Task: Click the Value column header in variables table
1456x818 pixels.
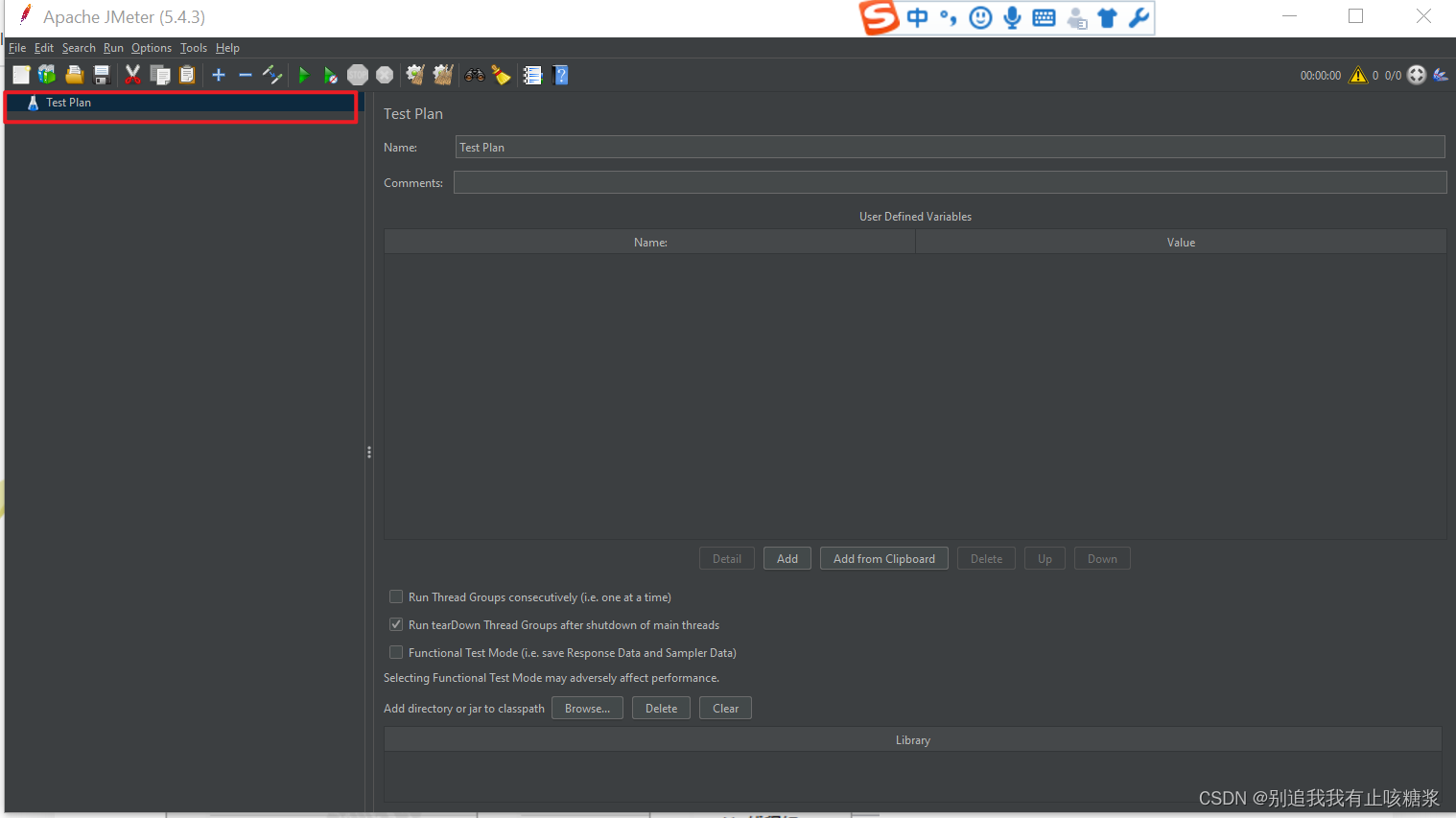Action: click(1181, 243)
